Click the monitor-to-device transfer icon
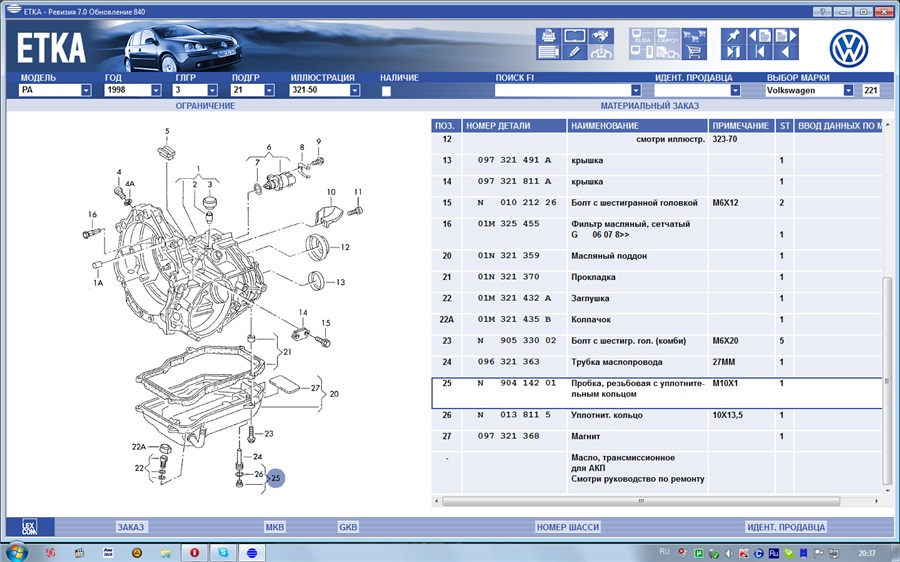This screenshot has height=562, width=900. pyautogui.click(x=642, y=52)
